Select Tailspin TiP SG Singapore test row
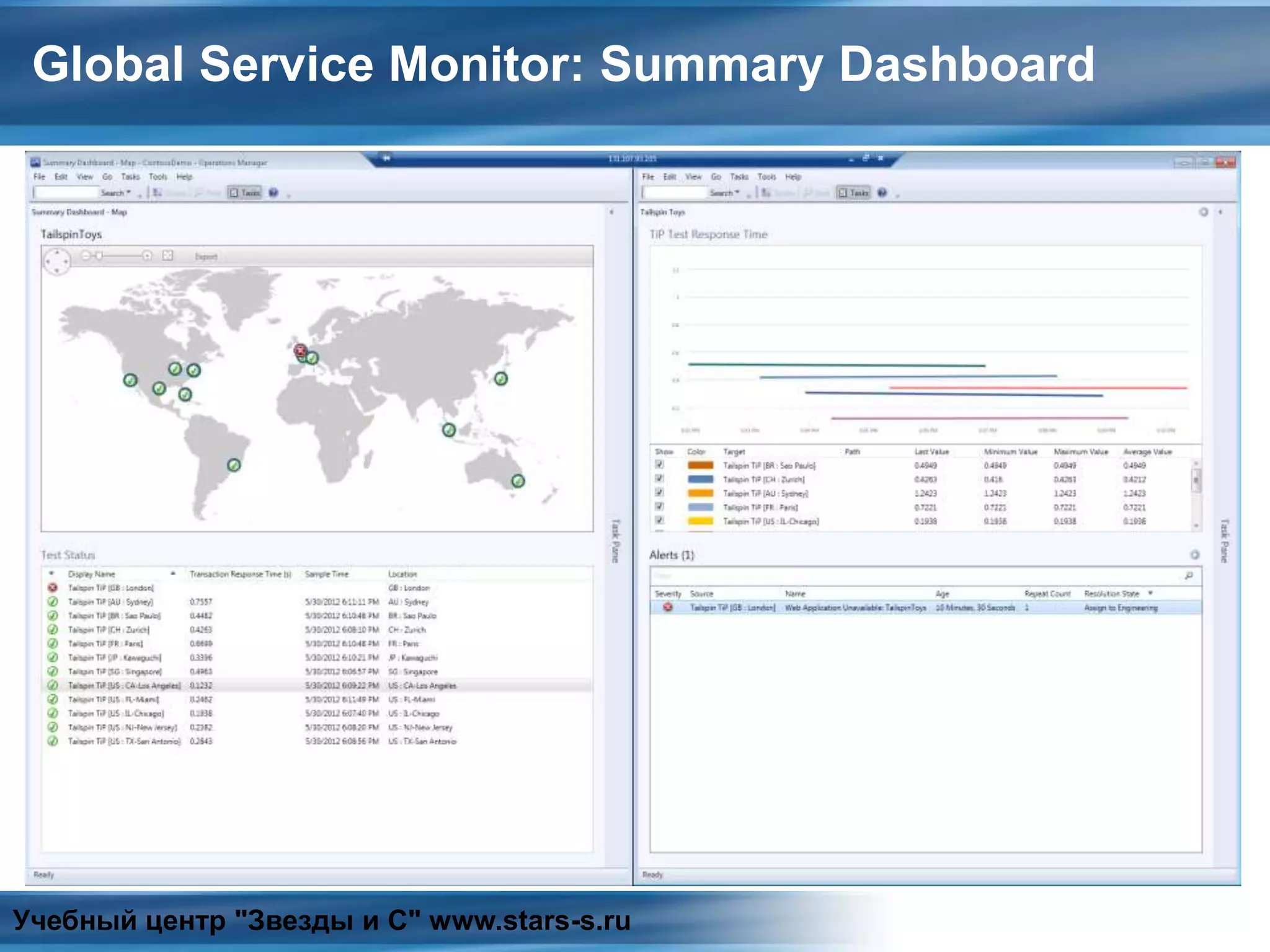Viewport: 1270px width, 952px height. point(317,671)
